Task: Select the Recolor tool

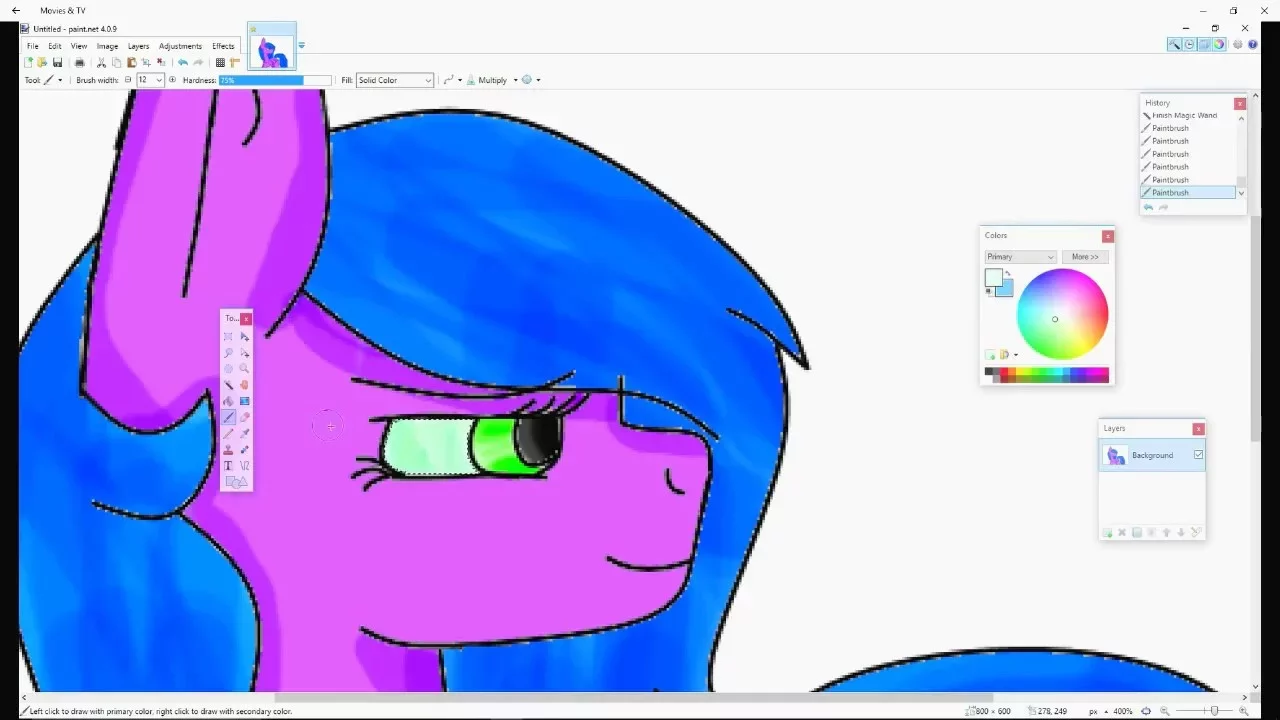Action: pos(245,449)
